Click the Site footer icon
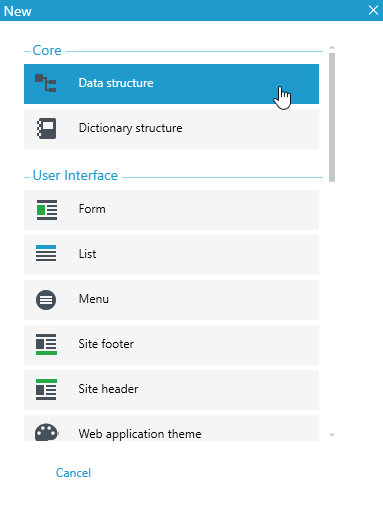383x508 pixels. 46,344
